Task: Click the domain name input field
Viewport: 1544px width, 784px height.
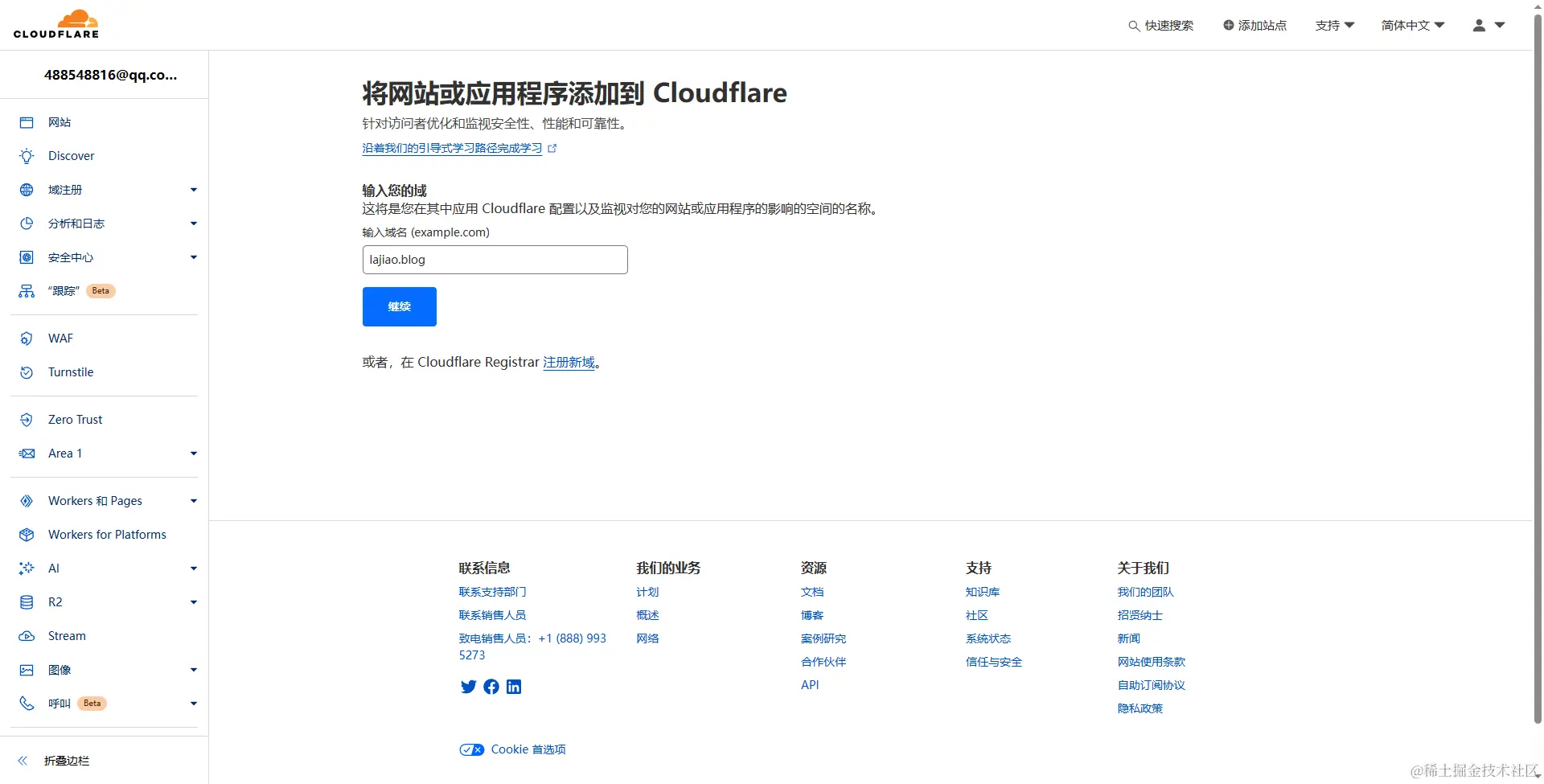Action: pyautogui.click(x=495, y=260)
